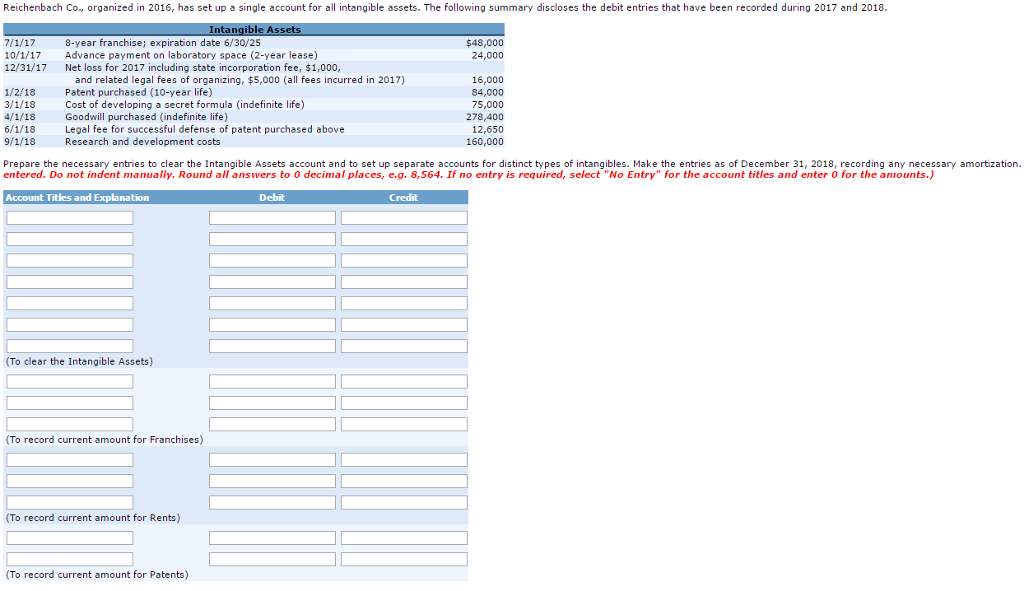Select second account title field of clear Intangible Assets entry
The width and height of the screenshot is (1024, 591).
click(70, 239)
